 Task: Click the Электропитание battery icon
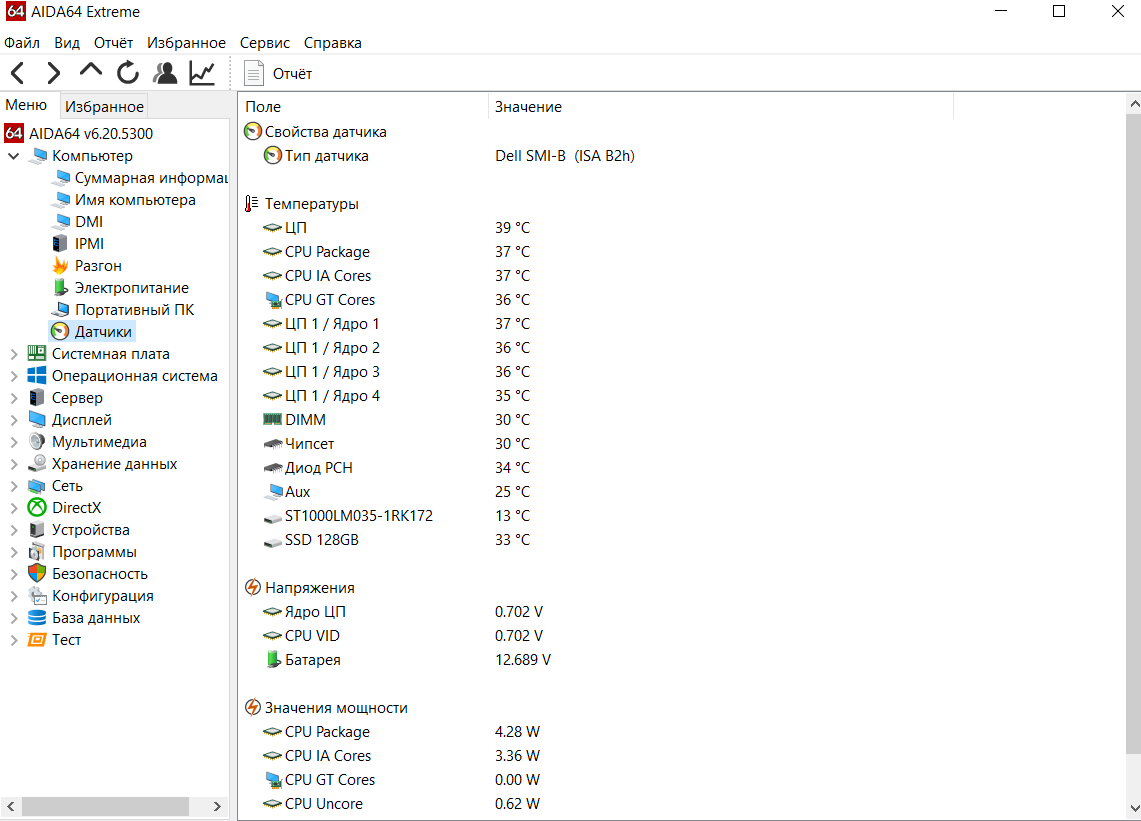click(x=60, y=287)
